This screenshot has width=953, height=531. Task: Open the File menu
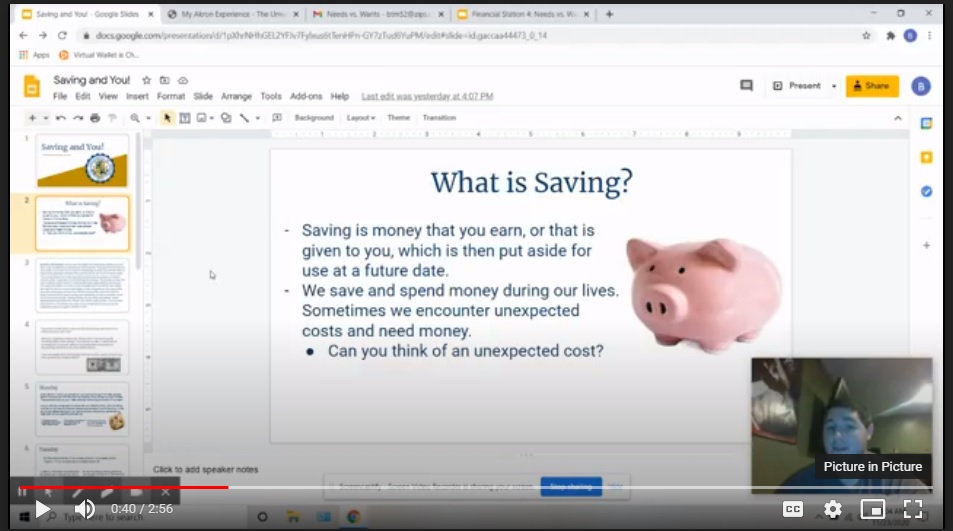(x=60, y=96)
